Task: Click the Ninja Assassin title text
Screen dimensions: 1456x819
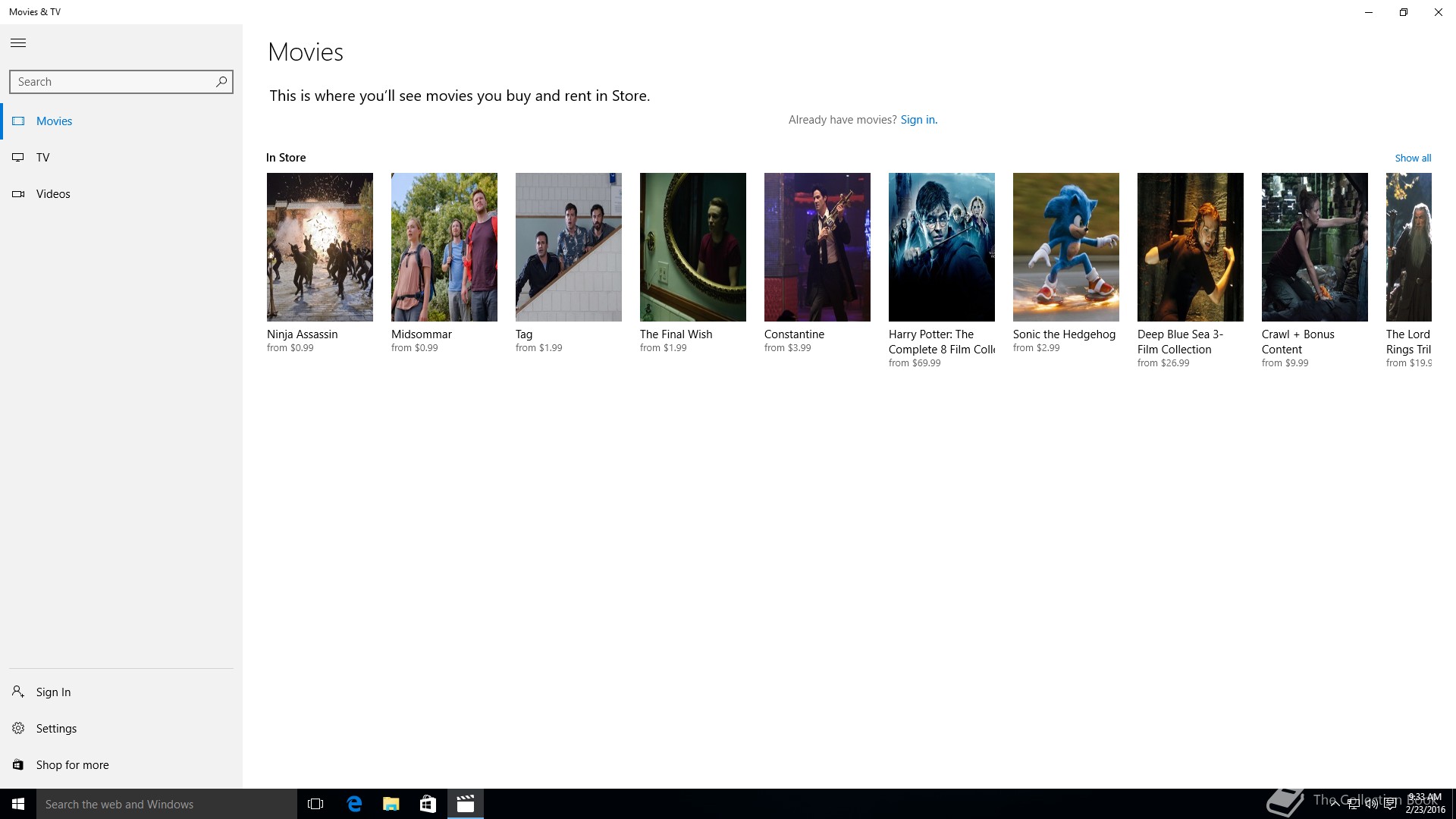Action: 303,334
